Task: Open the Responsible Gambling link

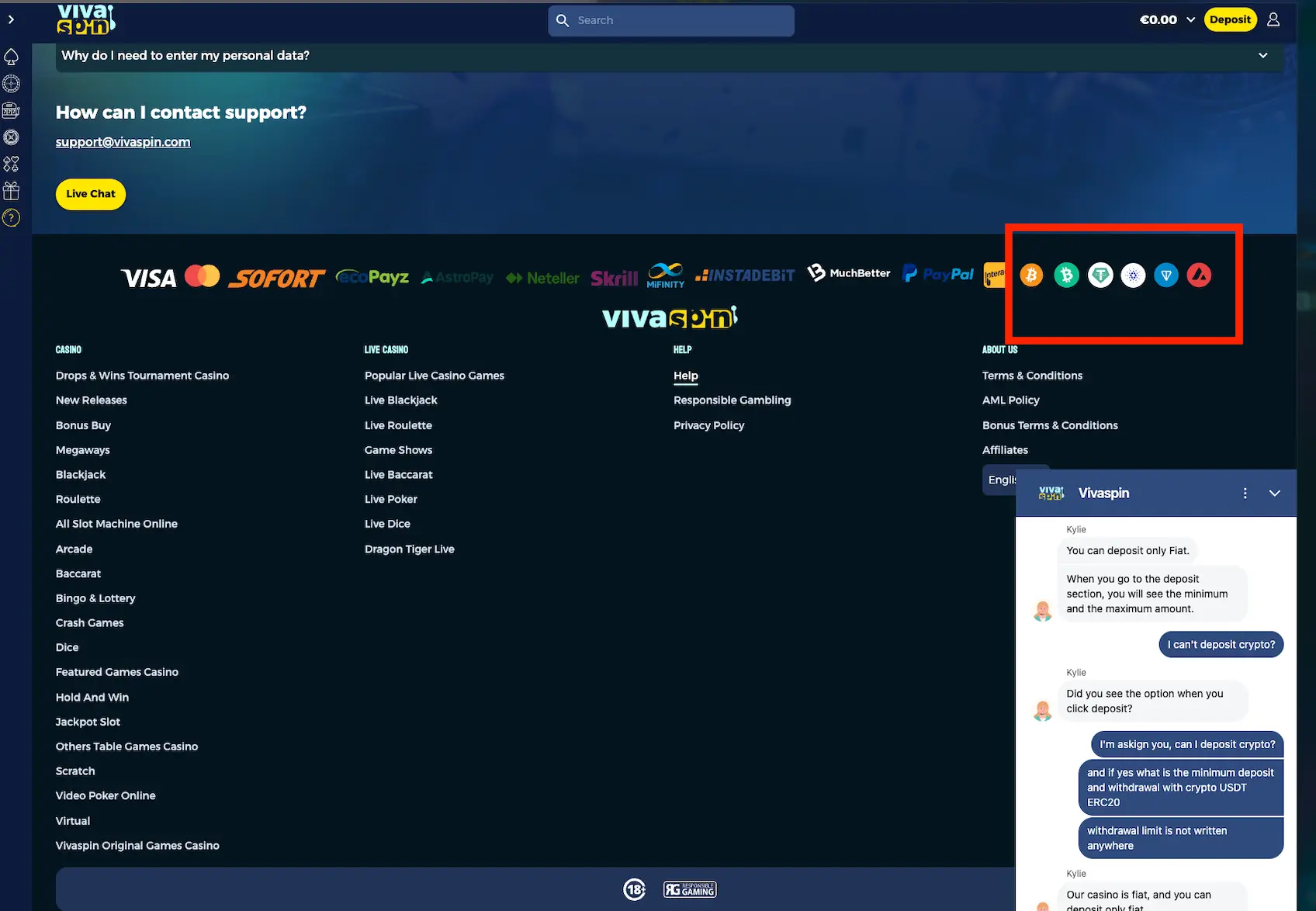Action: [x=732, y=400]
